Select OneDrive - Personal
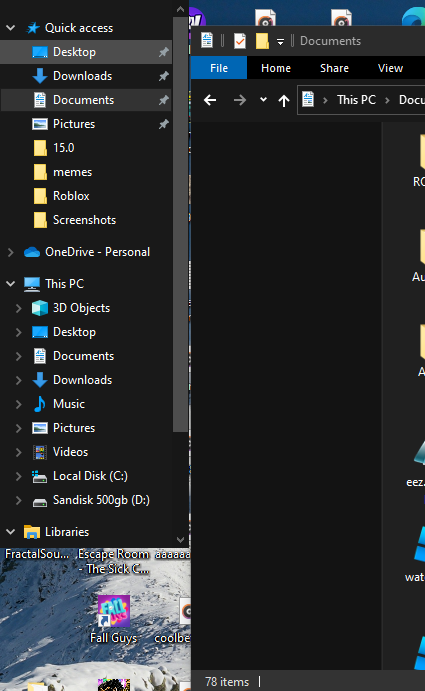The height and width of the screenshot is (691, 425). [x=97, y=252]
